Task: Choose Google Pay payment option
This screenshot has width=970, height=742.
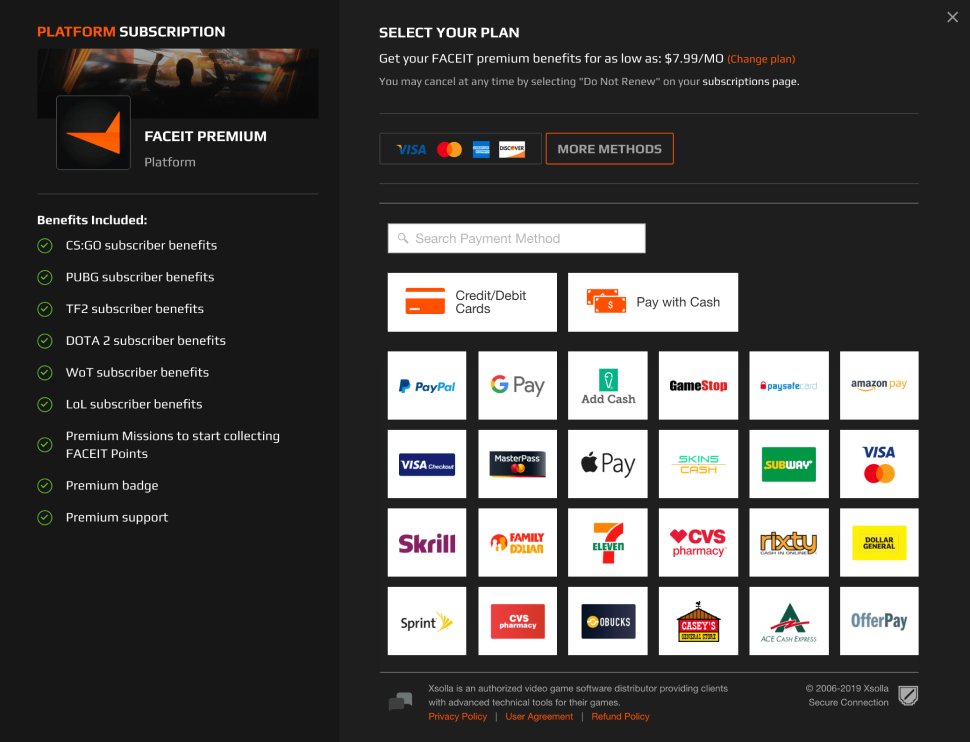Action: [517, 385]
